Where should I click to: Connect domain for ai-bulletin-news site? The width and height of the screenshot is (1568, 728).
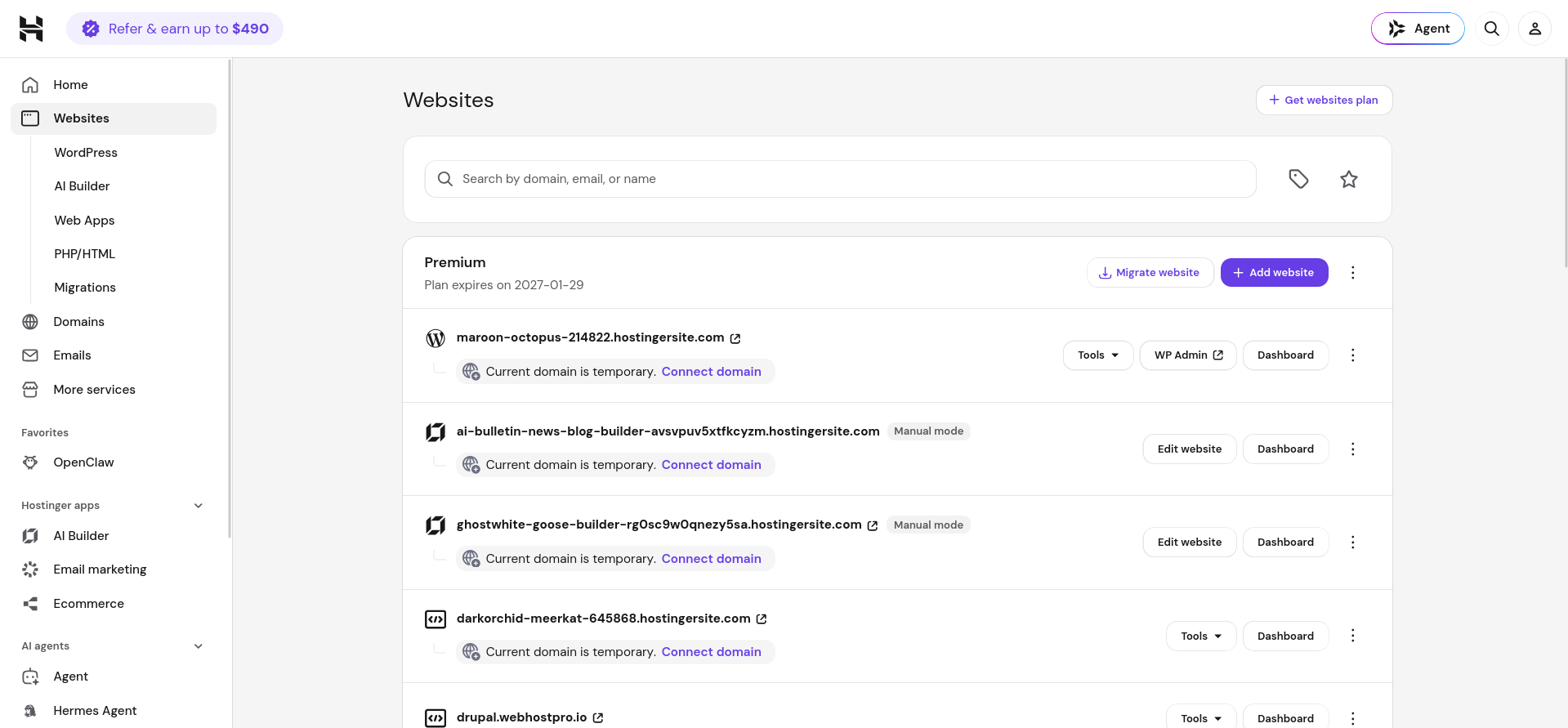pos(711,465)
